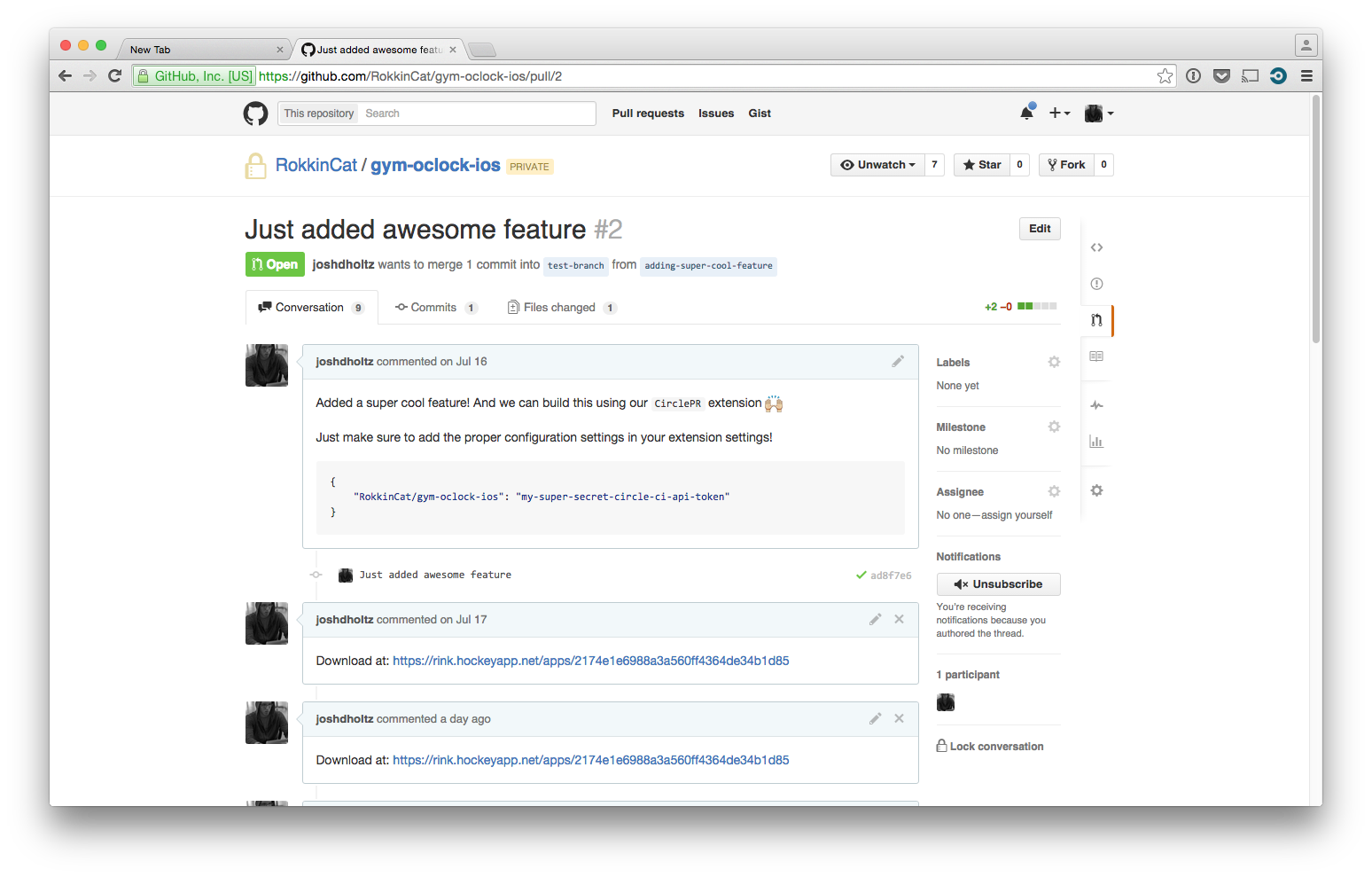Open the gym-oclock-ios repository link
Image resolution: width=1372 pixels, height=877 pixels.
(x=435, y=165)
